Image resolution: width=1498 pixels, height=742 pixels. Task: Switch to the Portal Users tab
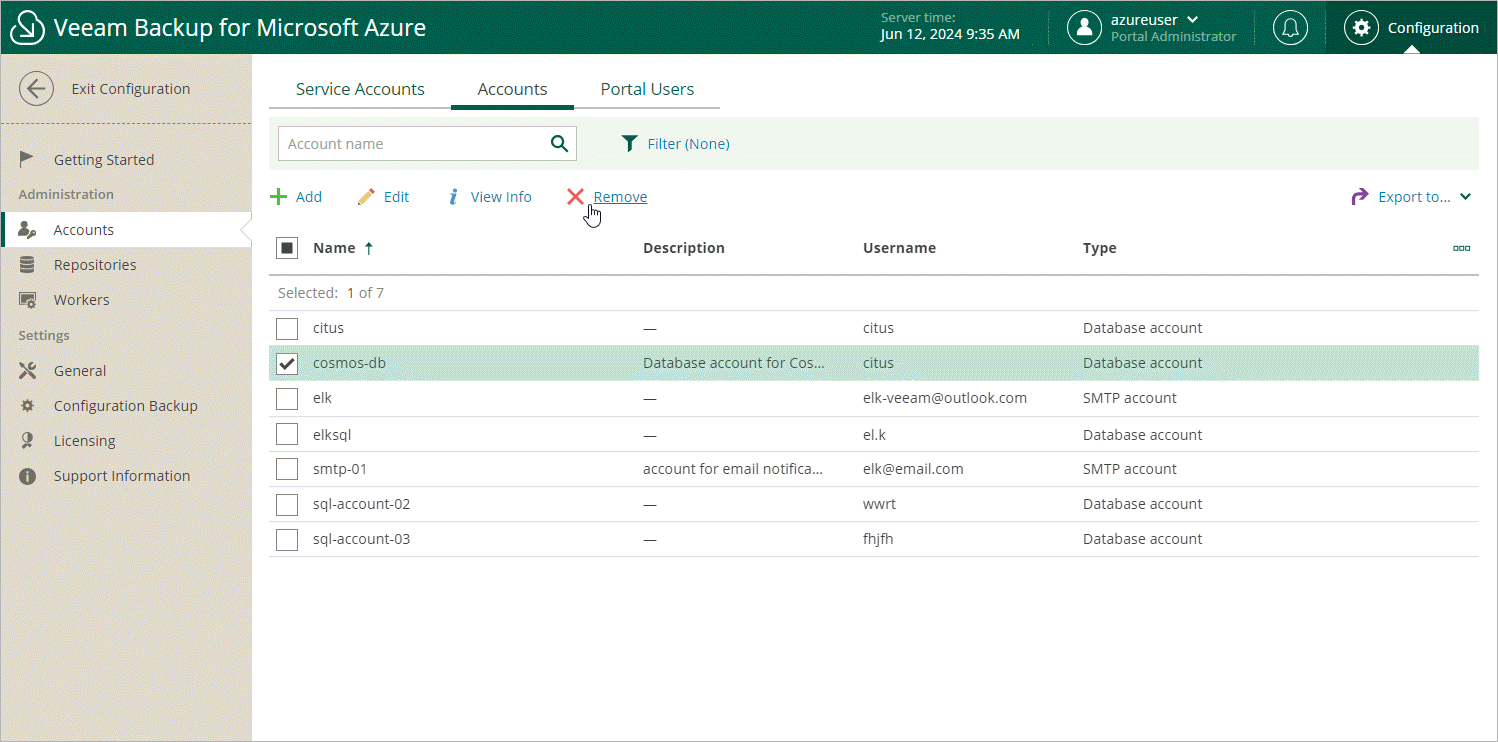[x=647, y=89]
